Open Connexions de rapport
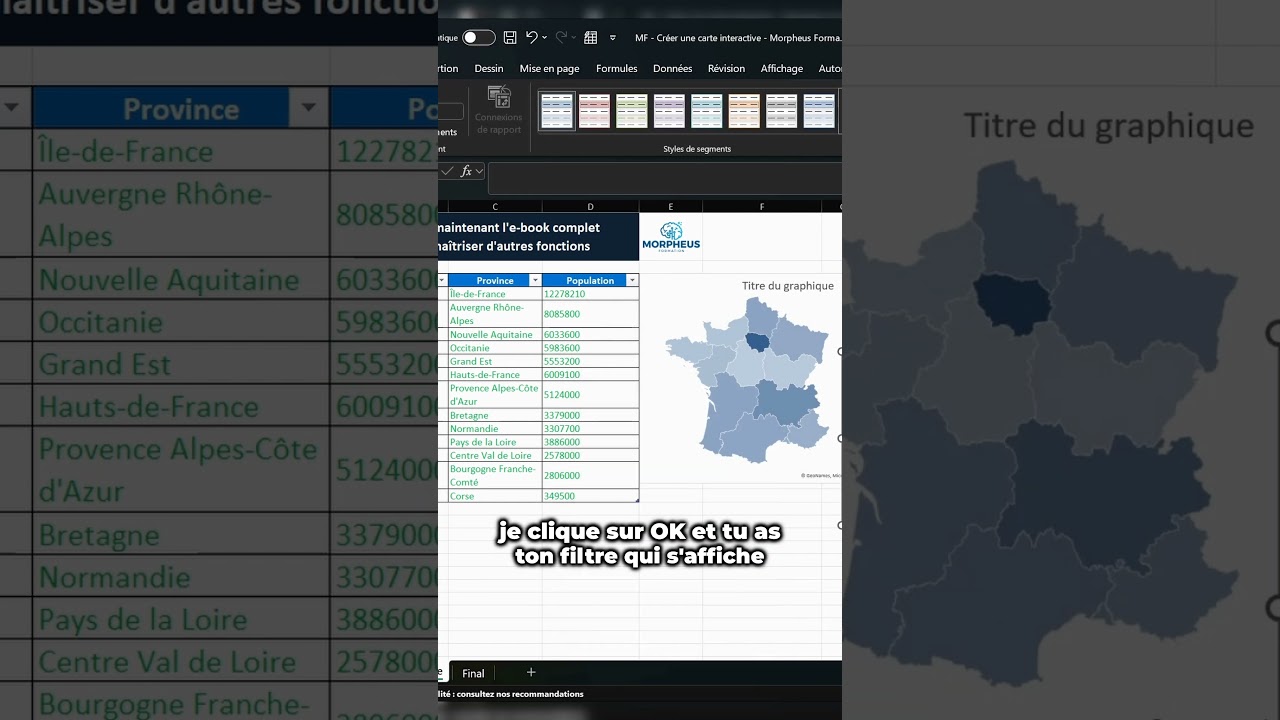Image resolution: width=1280 pixels, height=720 pixels. click(498, 108)
